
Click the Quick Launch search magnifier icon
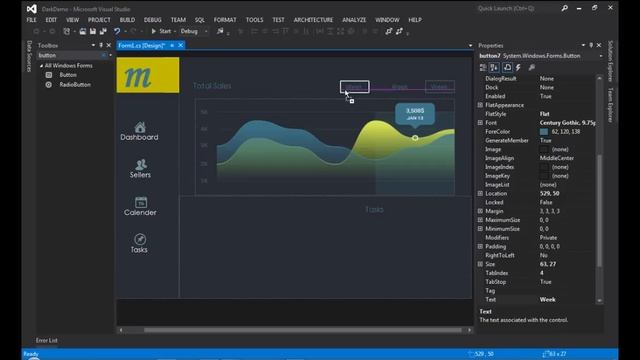click(x=564, y=8)
